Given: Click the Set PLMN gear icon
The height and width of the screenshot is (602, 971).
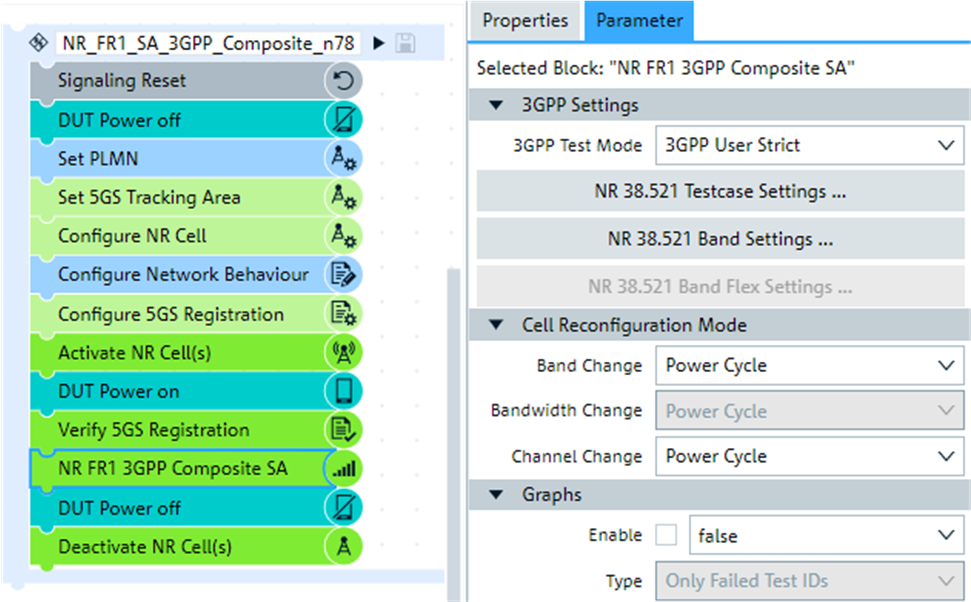Looking at the screenshot, I should pos(344,159).
